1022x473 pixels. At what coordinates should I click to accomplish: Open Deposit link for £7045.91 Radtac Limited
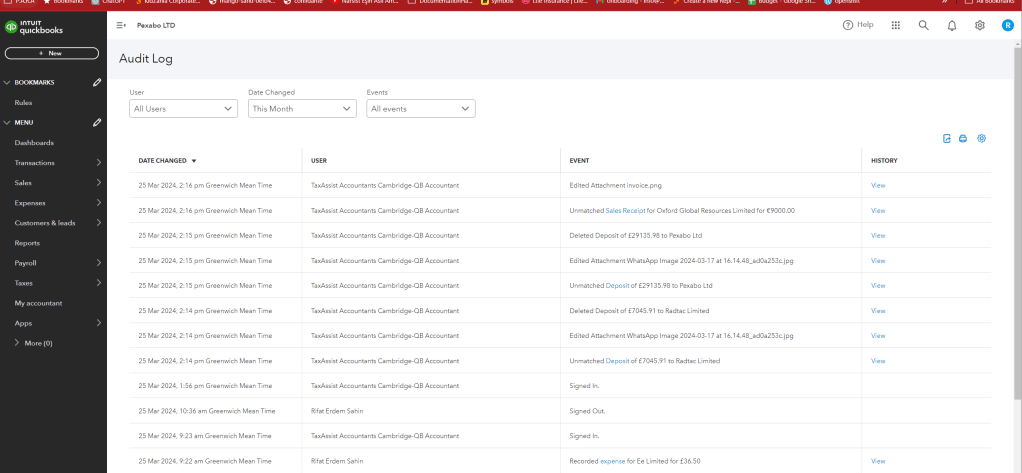[x=617, y=361]
